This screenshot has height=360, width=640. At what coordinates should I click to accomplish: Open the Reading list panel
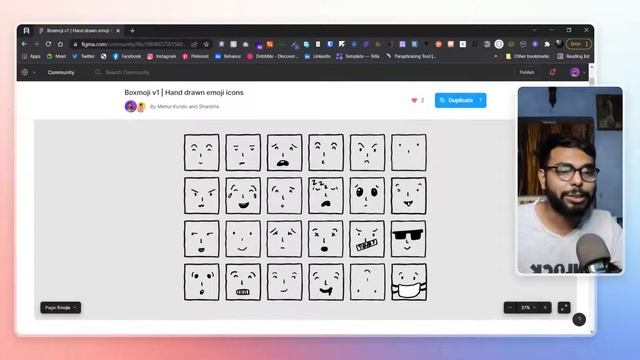573,56
